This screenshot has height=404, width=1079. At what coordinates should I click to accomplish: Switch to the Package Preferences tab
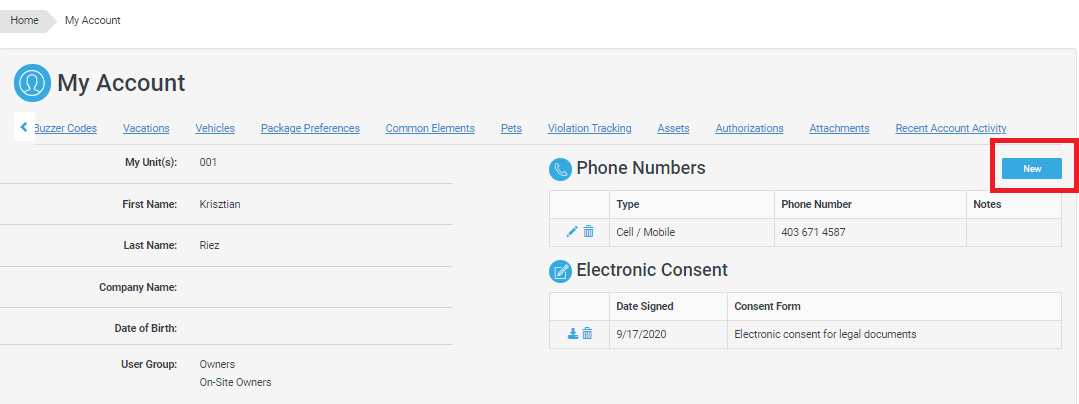[x=310, y=128]
